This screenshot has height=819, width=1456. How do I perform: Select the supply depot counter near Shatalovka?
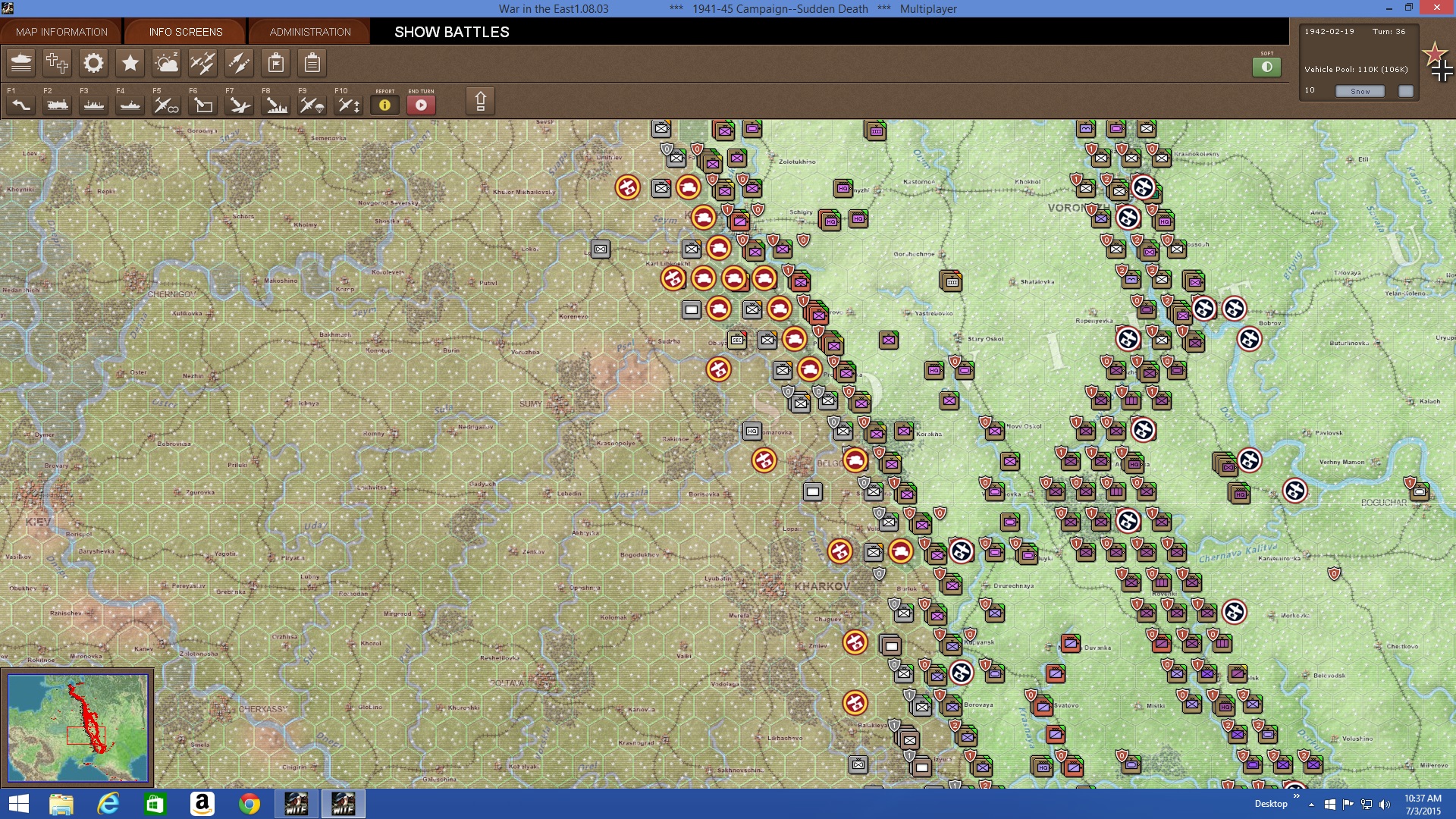pos(951,281)
